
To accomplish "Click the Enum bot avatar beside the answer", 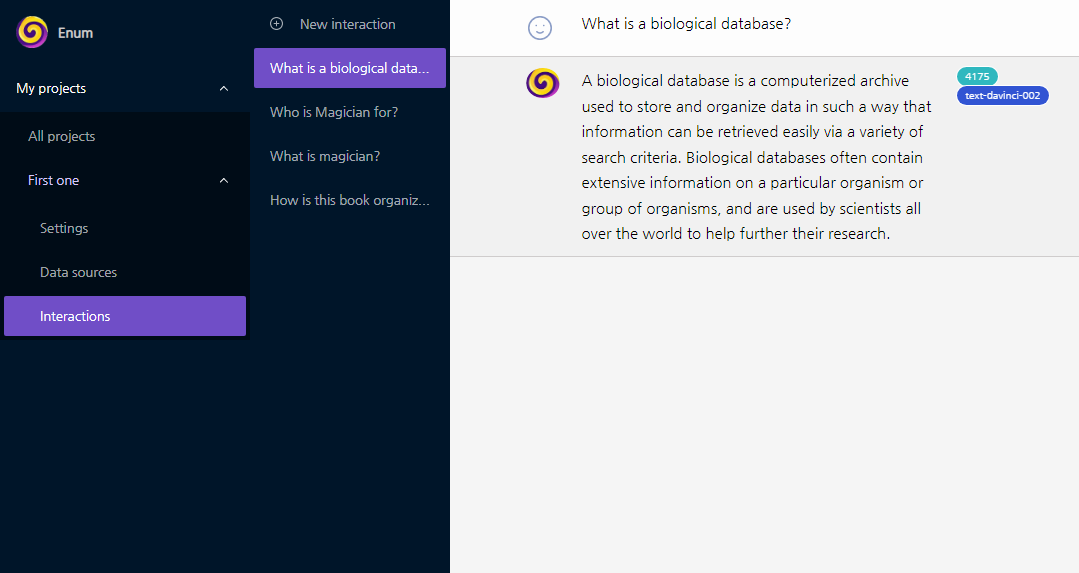I will pyautogui.click(x=542, y=83).
